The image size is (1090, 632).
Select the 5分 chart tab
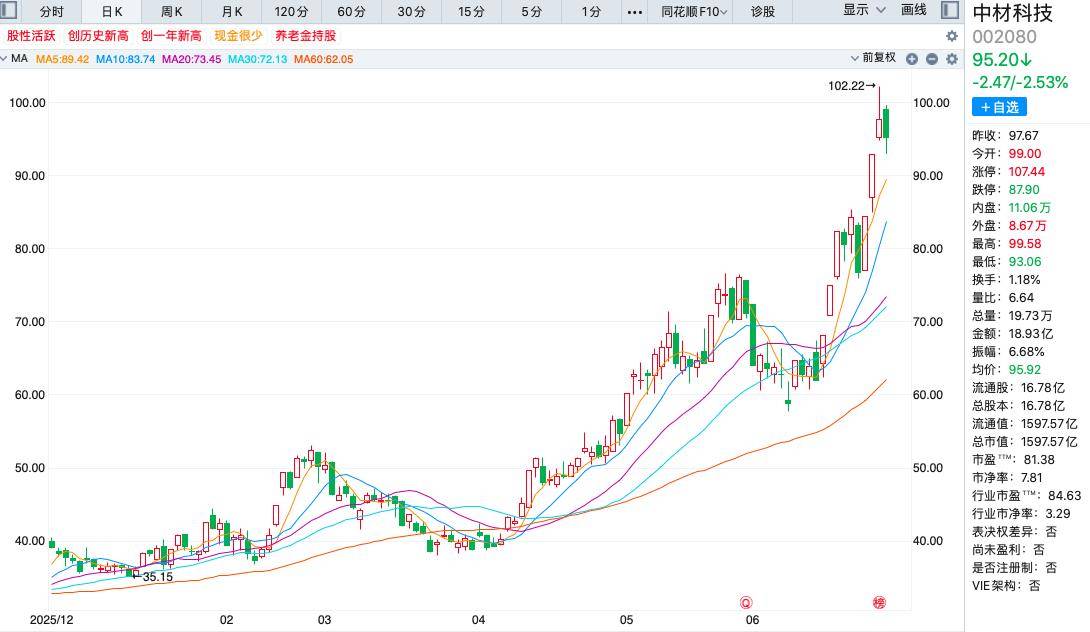pos(532,12)
